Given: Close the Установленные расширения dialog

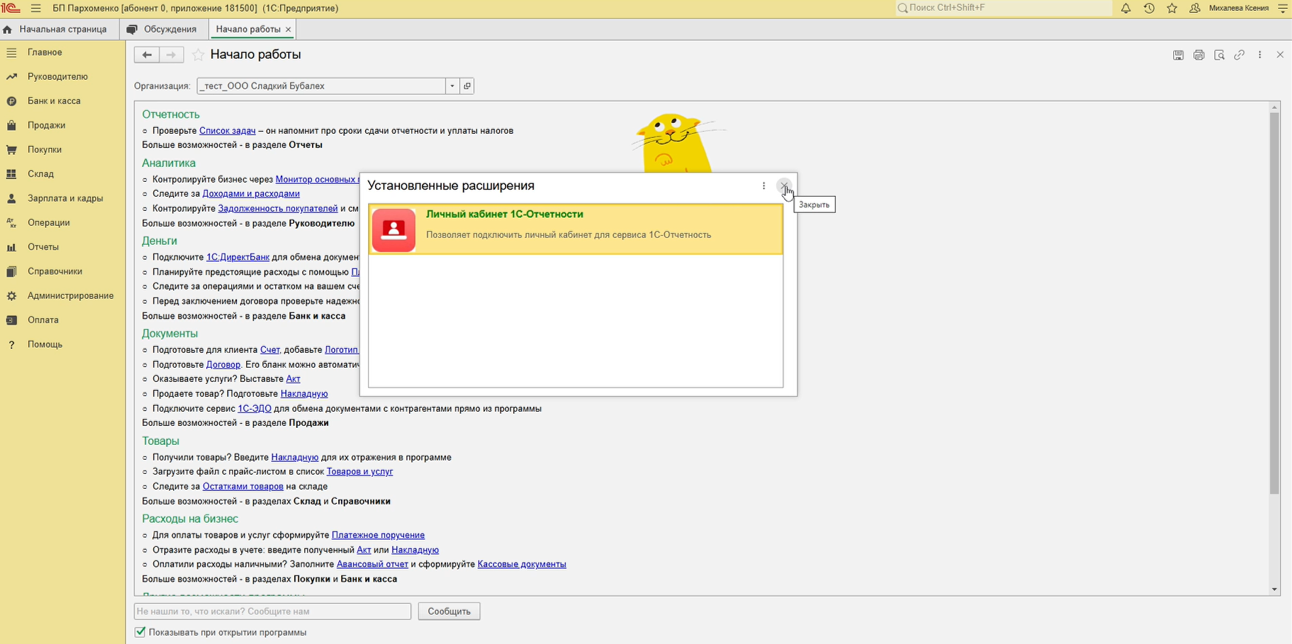Looking at the screenshot, I should pyautogui.click(x=784, y=186).
